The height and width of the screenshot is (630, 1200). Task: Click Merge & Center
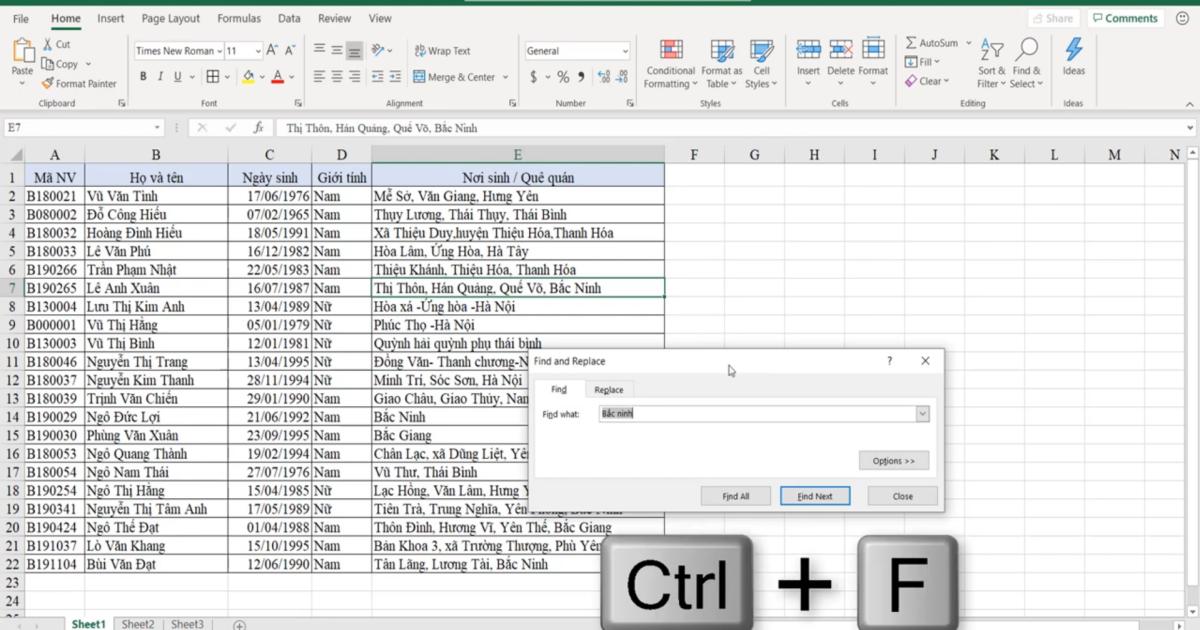[454, 77]
